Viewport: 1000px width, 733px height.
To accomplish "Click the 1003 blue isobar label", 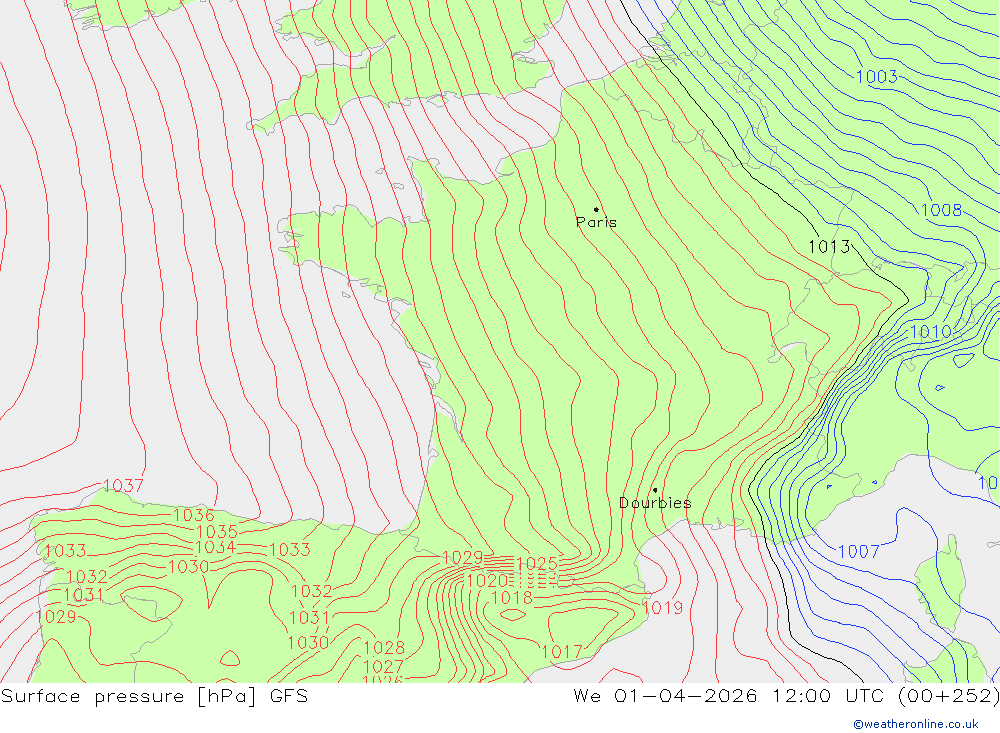I will point(876,77).
